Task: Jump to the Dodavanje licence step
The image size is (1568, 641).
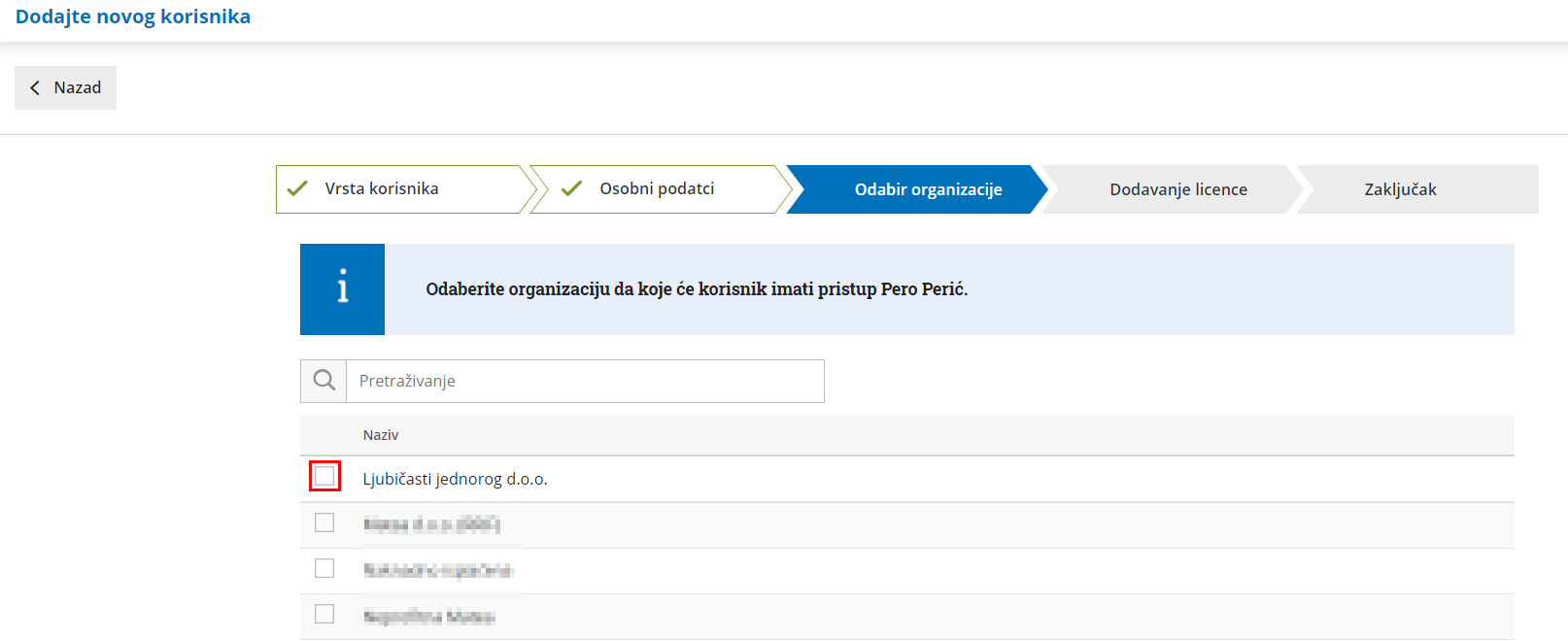Action: coord(1178,189)
